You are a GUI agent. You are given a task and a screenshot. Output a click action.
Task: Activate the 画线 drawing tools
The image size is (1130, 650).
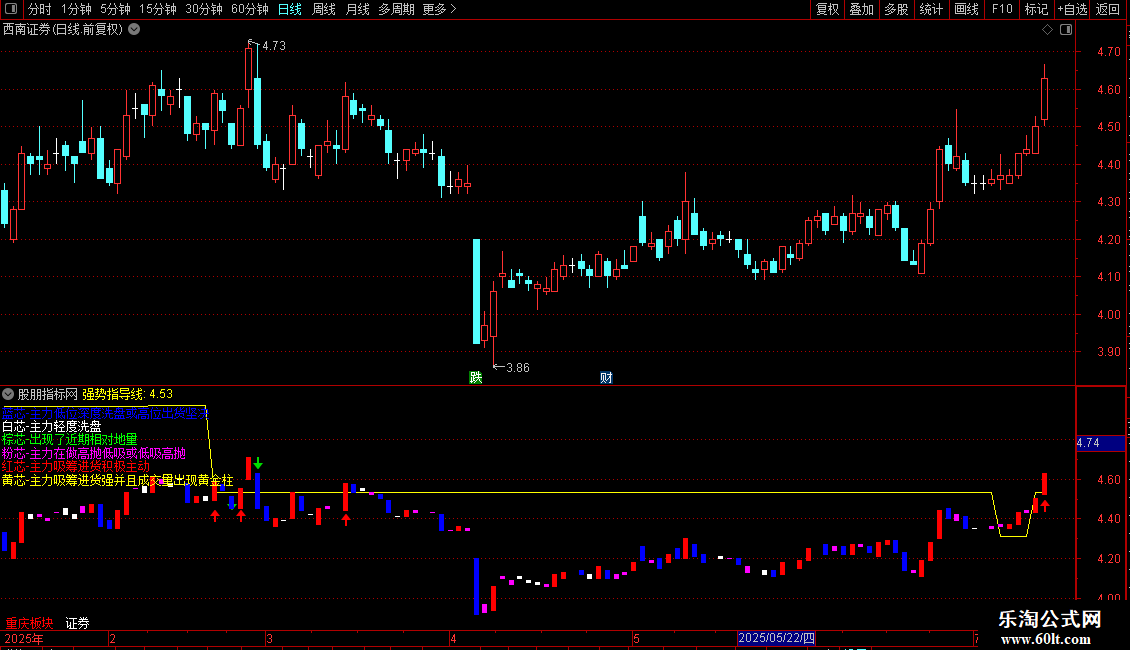966,9
